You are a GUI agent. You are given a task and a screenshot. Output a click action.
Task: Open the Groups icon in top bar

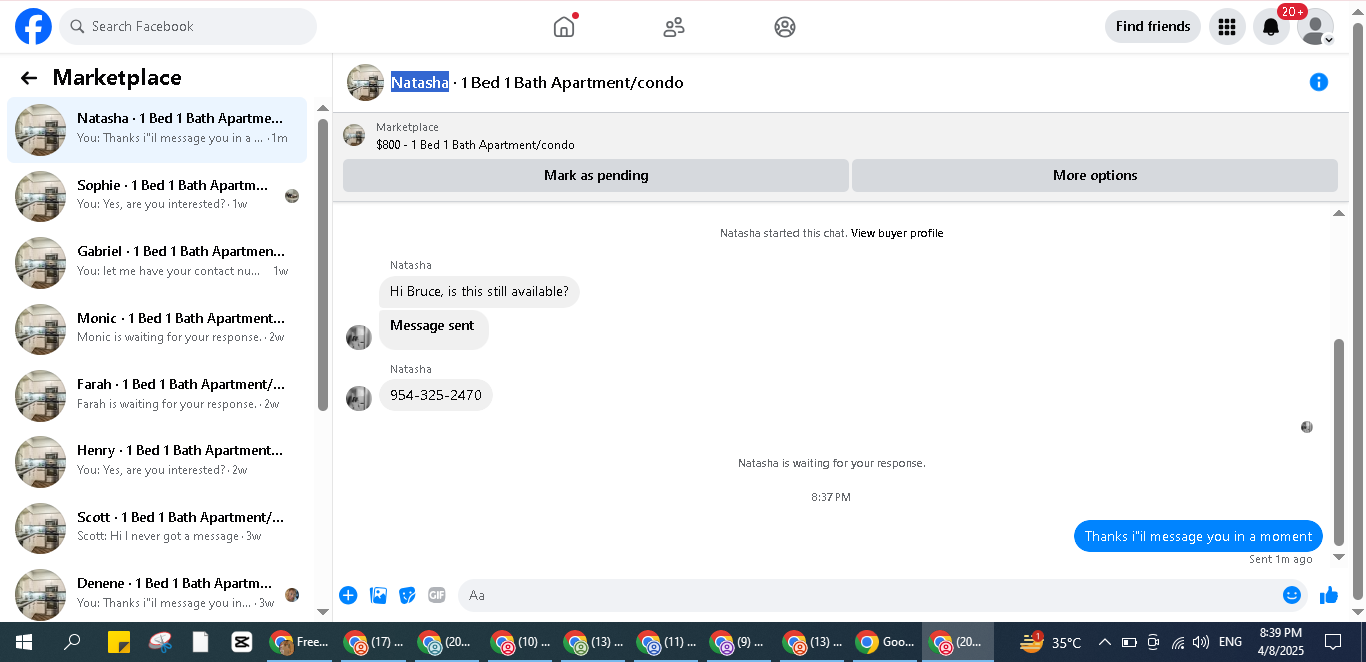(x=785, y=27)
